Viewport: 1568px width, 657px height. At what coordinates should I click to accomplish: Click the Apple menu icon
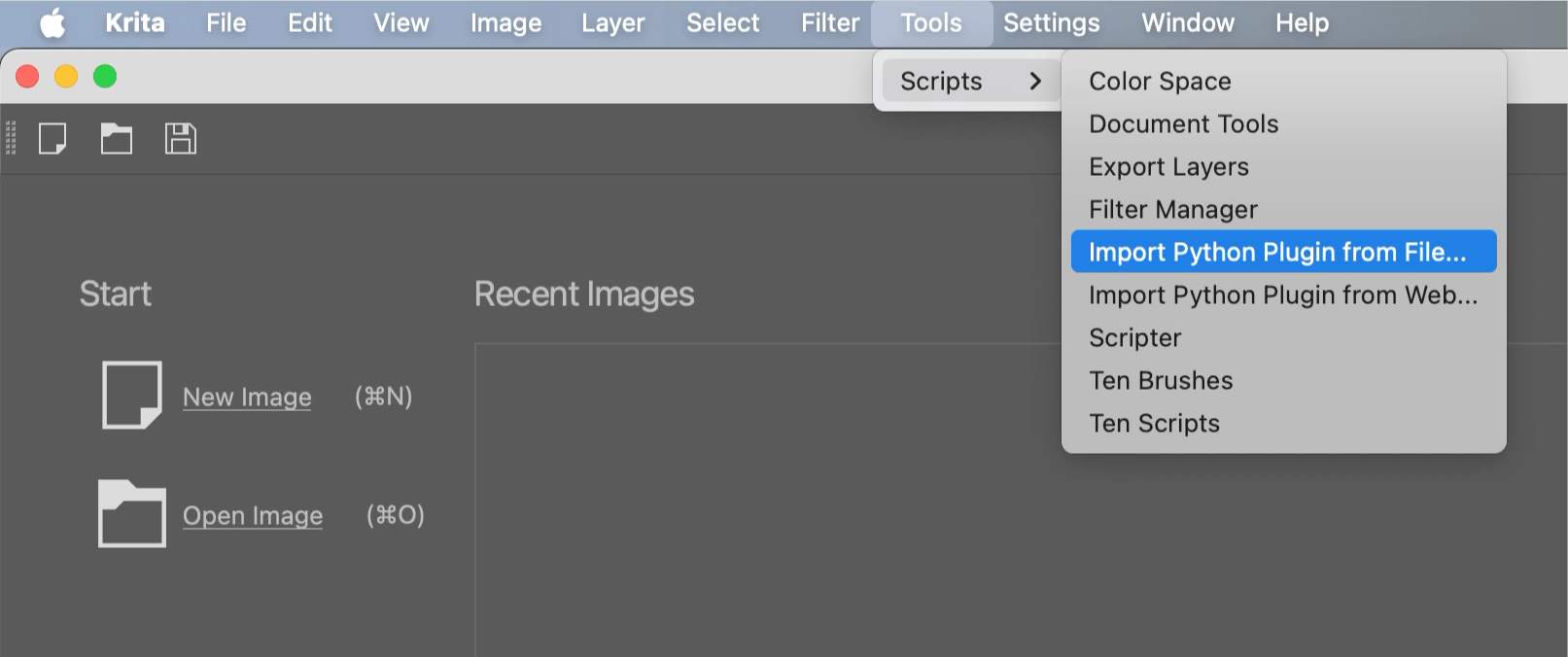(x=53, y=22)
